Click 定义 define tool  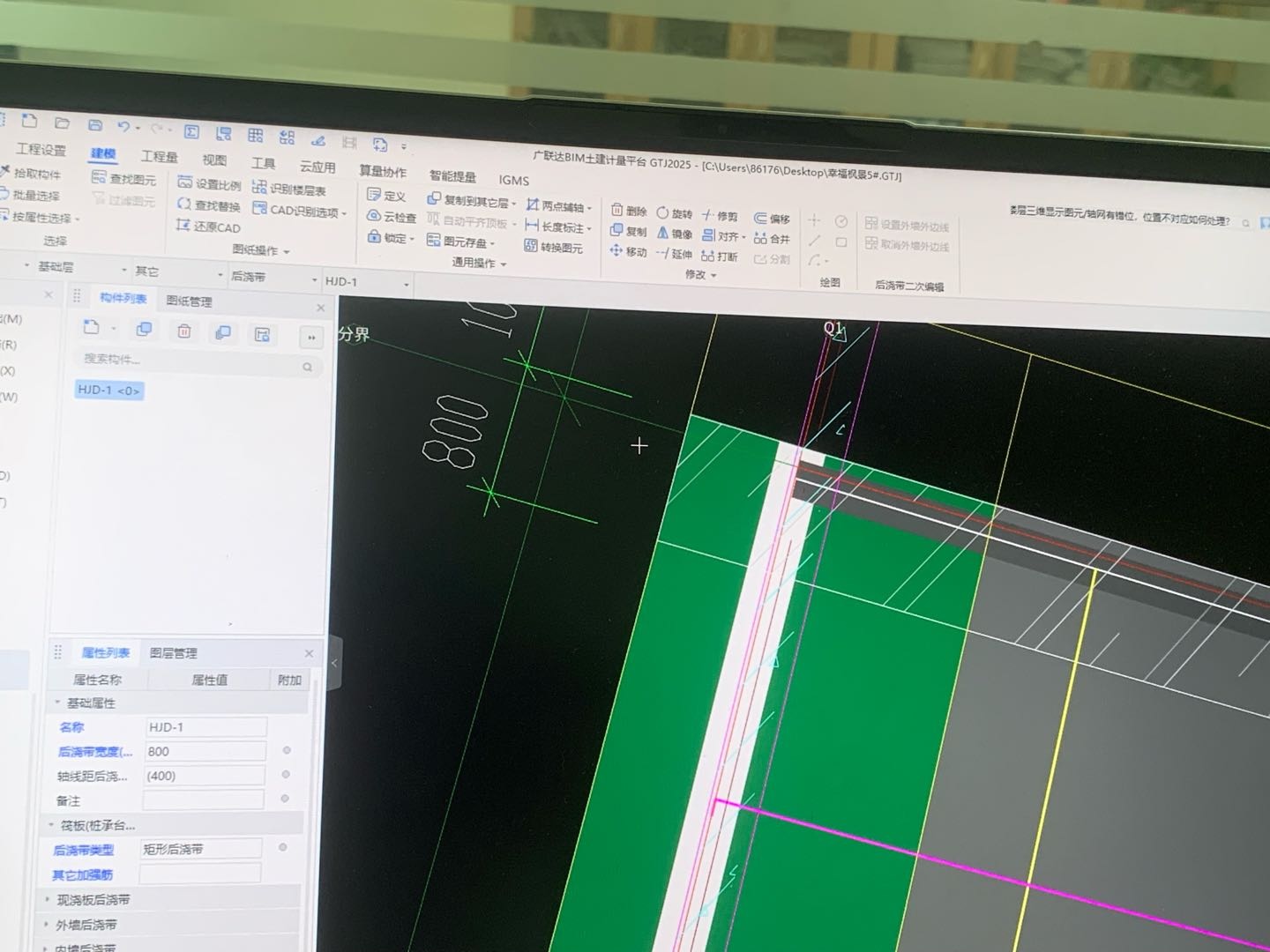(387, 195)
